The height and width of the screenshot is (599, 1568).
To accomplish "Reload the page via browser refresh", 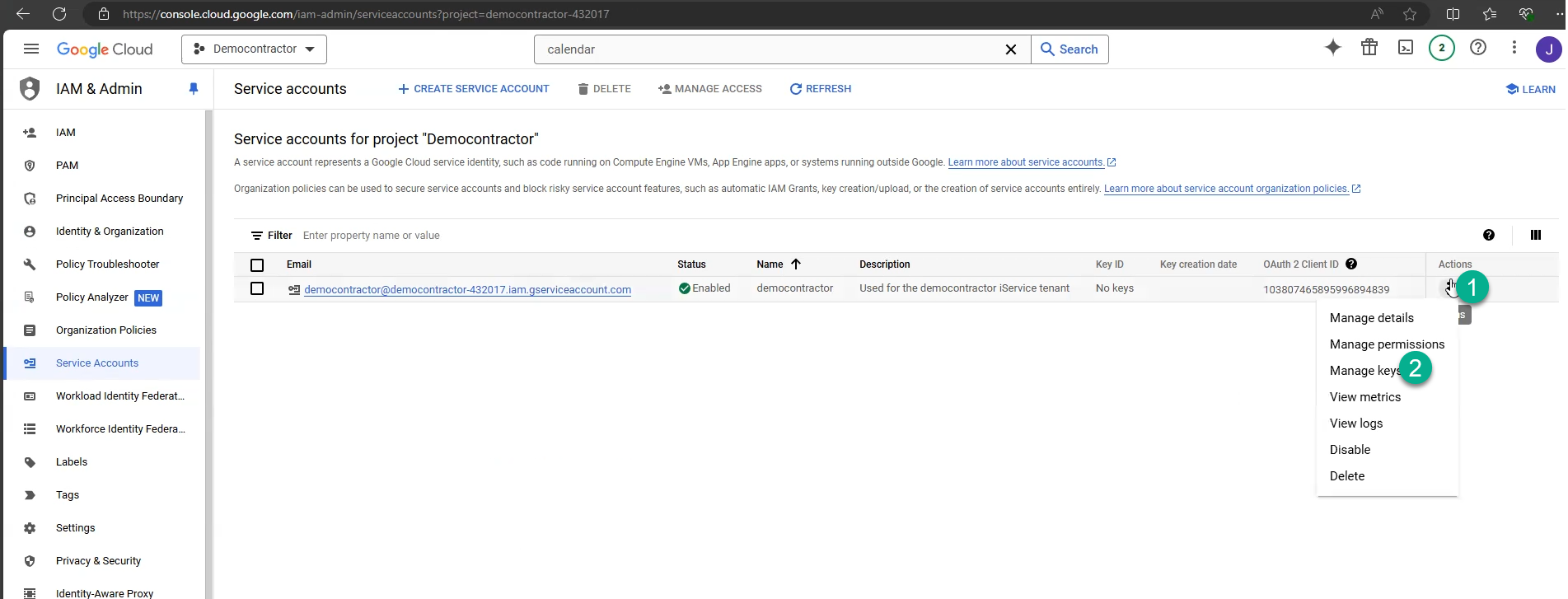I will 59,14.
